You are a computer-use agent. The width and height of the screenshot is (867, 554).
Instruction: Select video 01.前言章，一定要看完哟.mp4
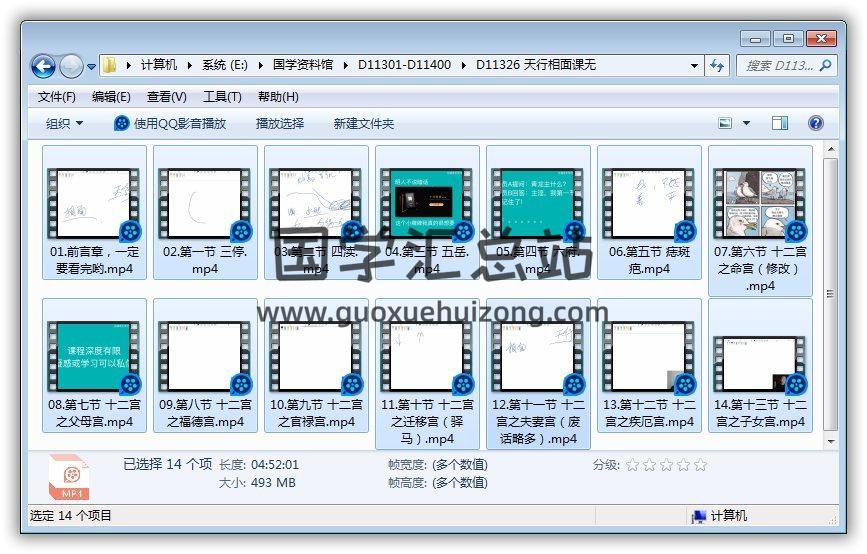(94, 213)
